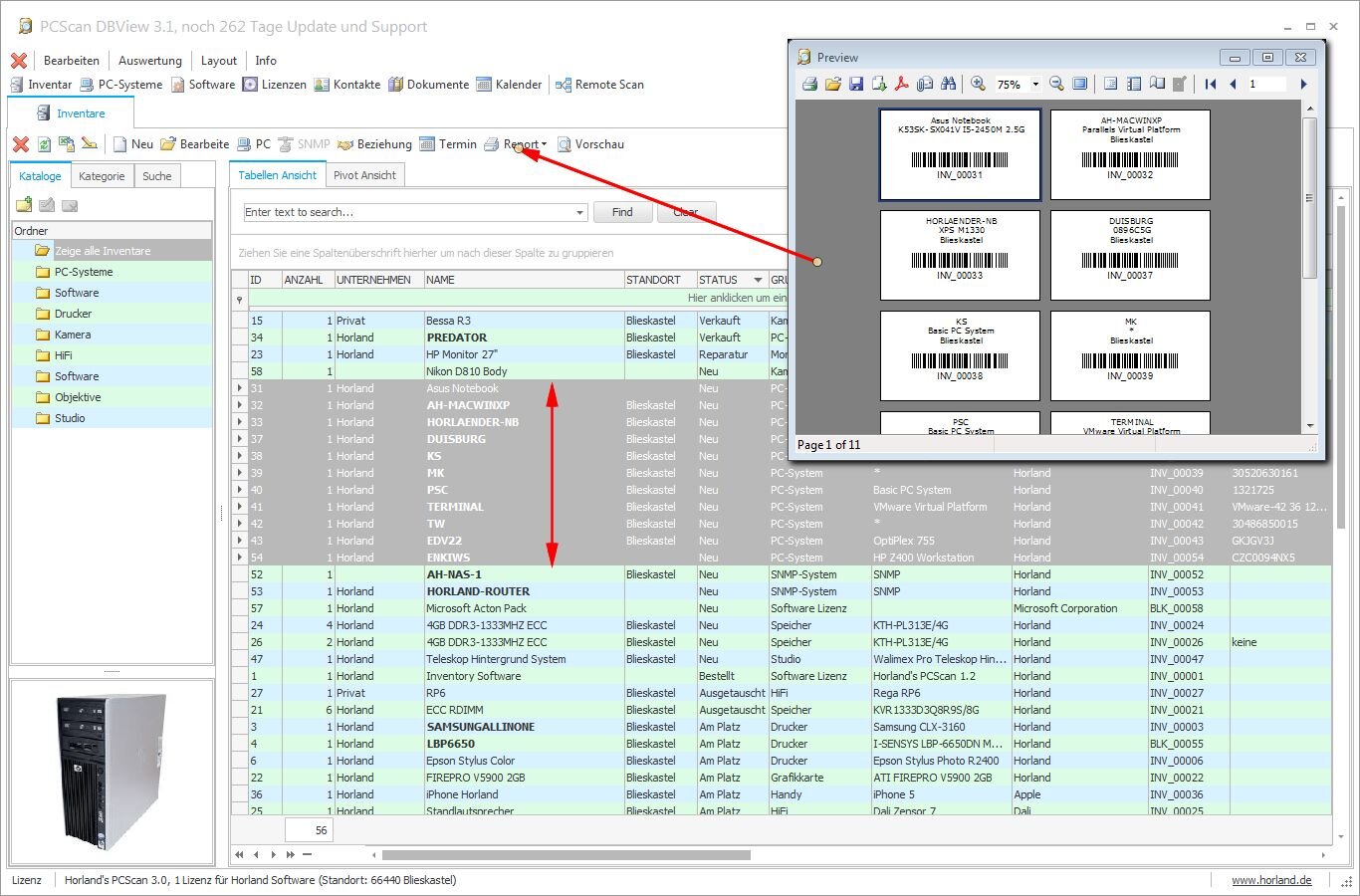Select PREDATOR cell in table

pos(524,337)
